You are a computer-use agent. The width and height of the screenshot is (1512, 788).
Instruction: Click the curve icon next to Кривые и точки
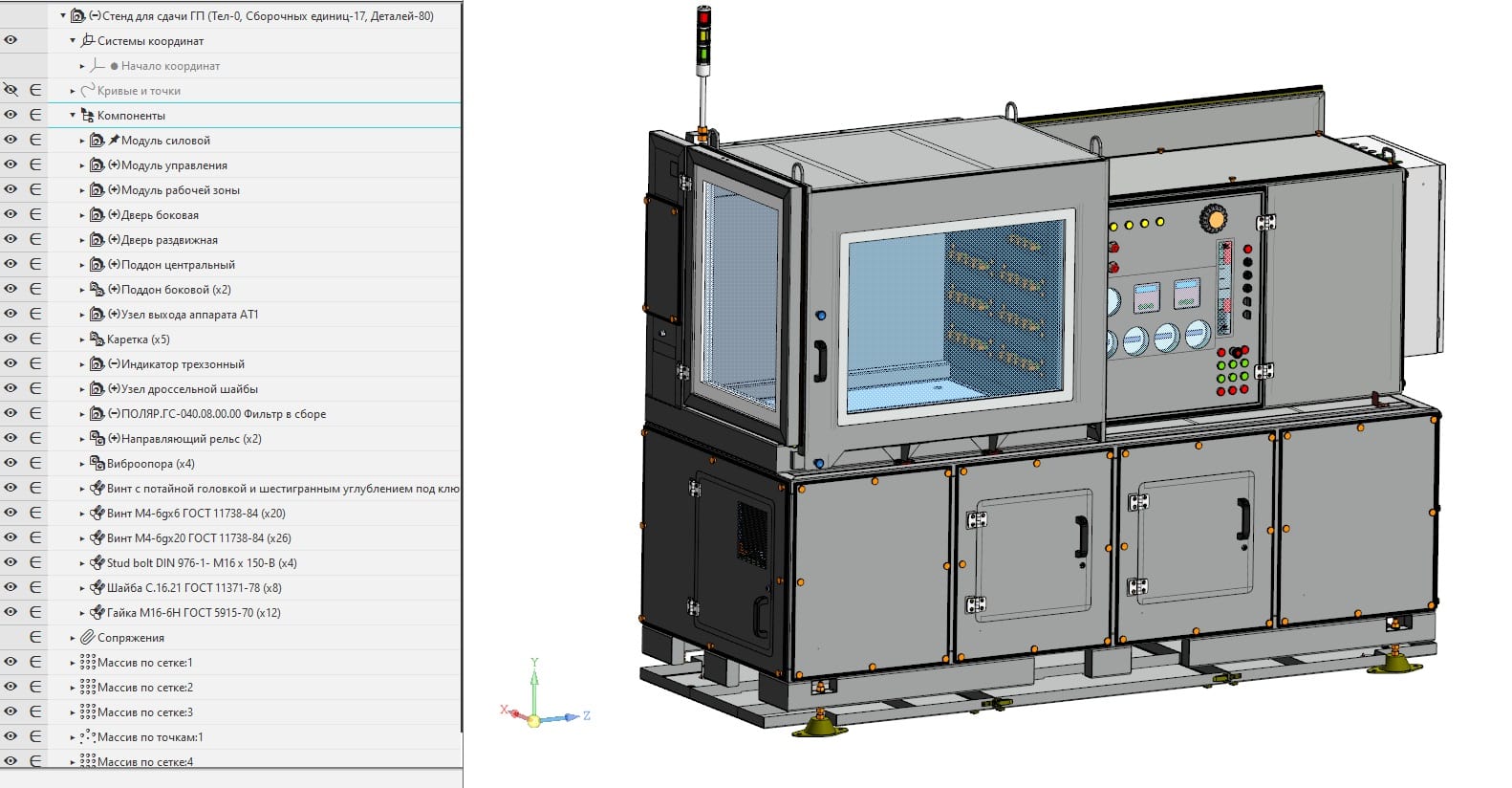(87, 91)
